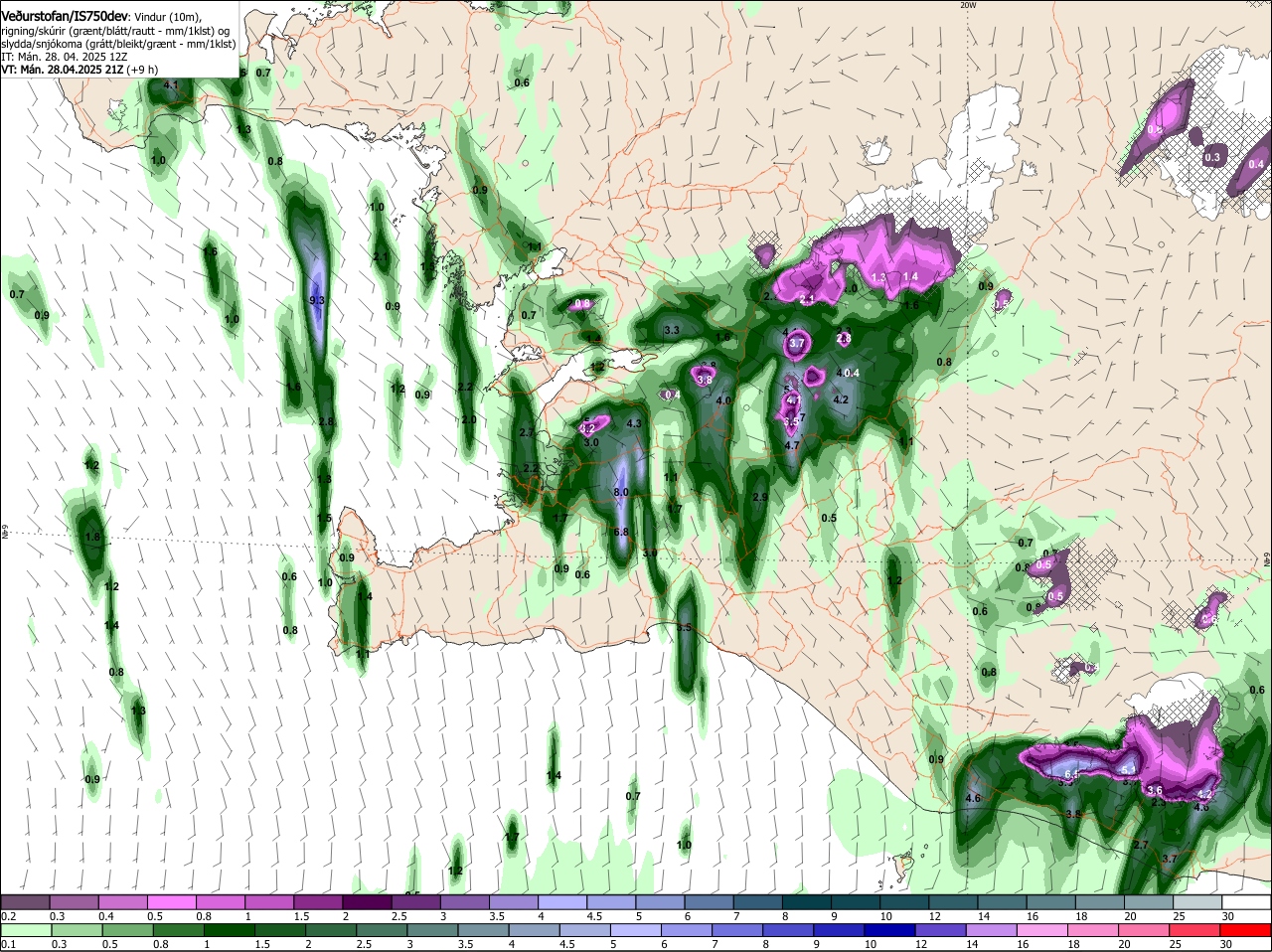The image size is (1272, 952).
Task: Select the upper legend swatch between 20 and 25
Action: point(1147,902)
